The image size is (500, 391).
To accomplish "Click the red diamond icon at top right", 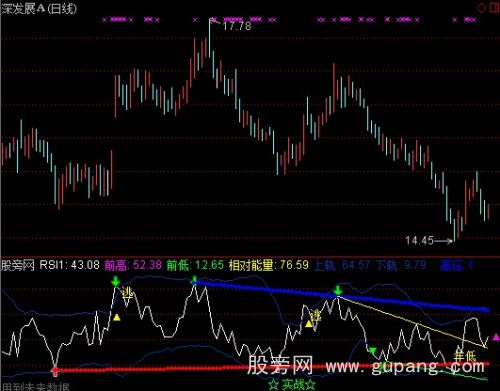I will pos(482,8).
